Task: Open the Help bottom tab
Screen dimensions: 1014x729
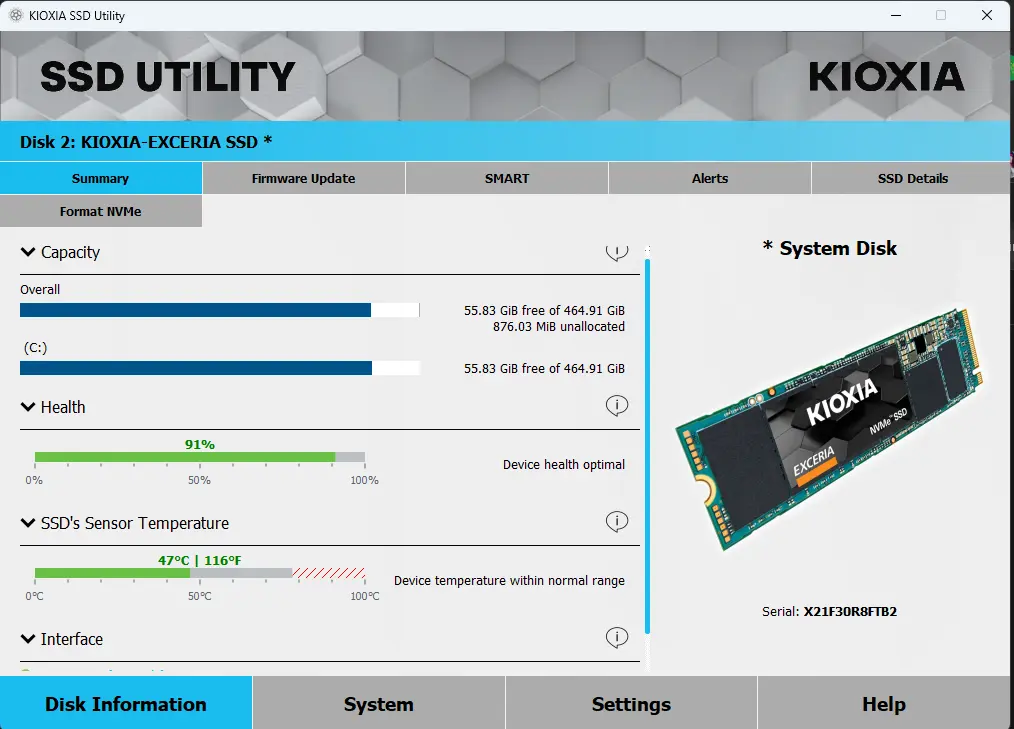Action: click(884, 703)
